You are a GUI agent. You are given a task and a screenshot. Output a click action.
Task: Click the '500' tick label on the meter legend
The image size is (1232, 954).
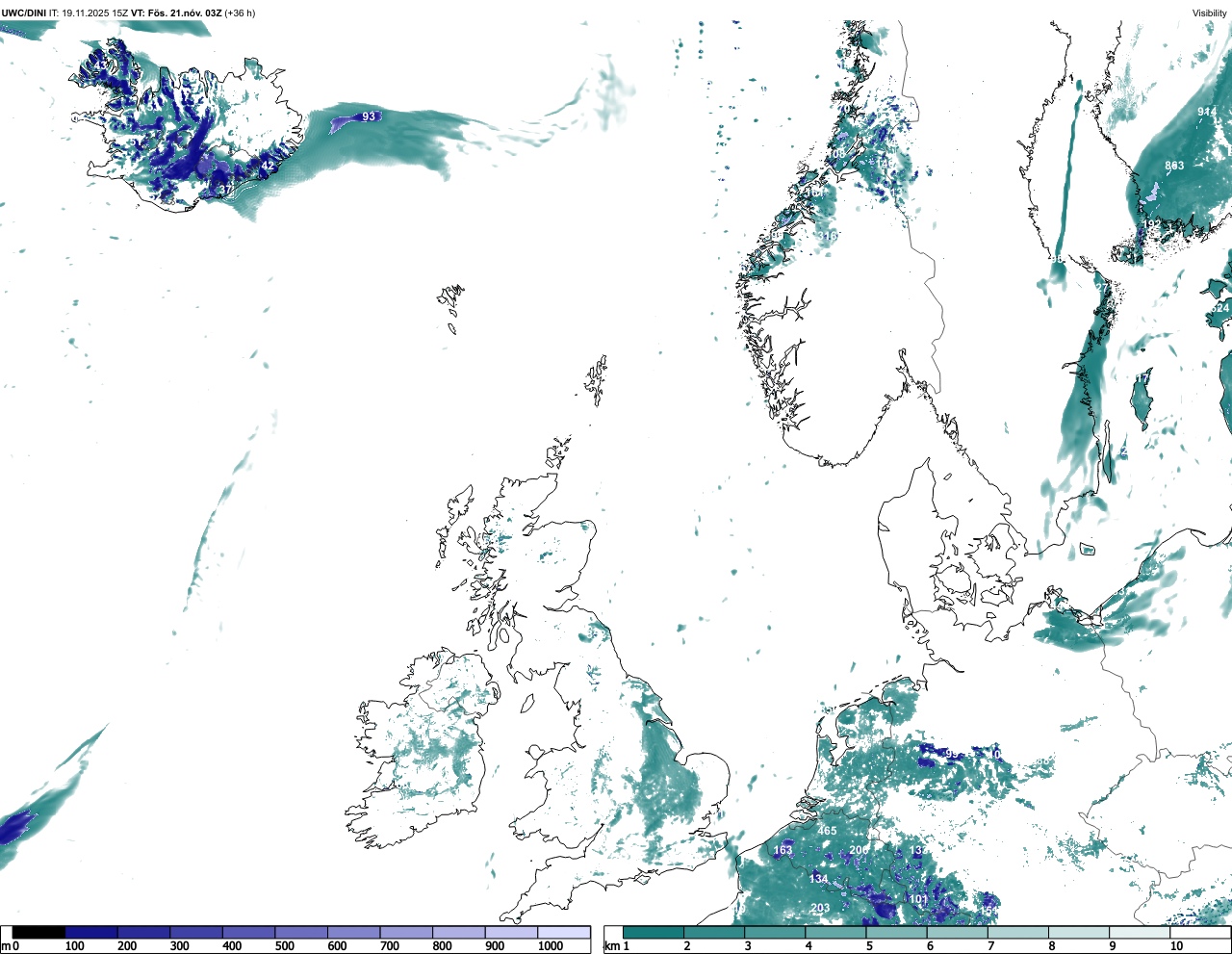(x=285, y=946)
